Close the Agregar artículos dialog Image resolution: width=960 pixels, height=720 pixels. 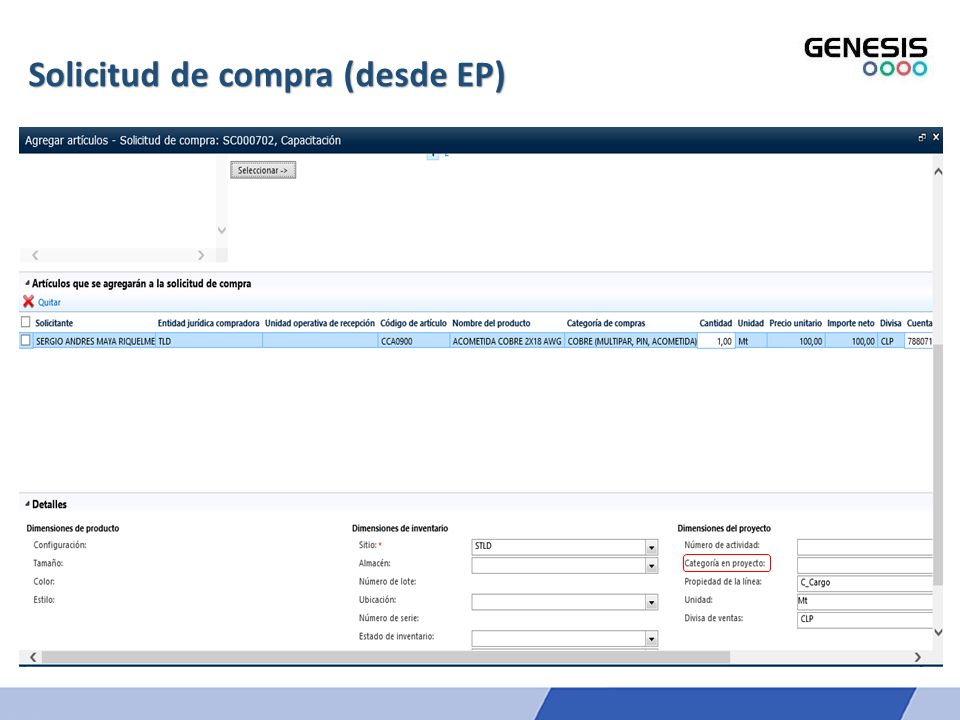(936, 137)
